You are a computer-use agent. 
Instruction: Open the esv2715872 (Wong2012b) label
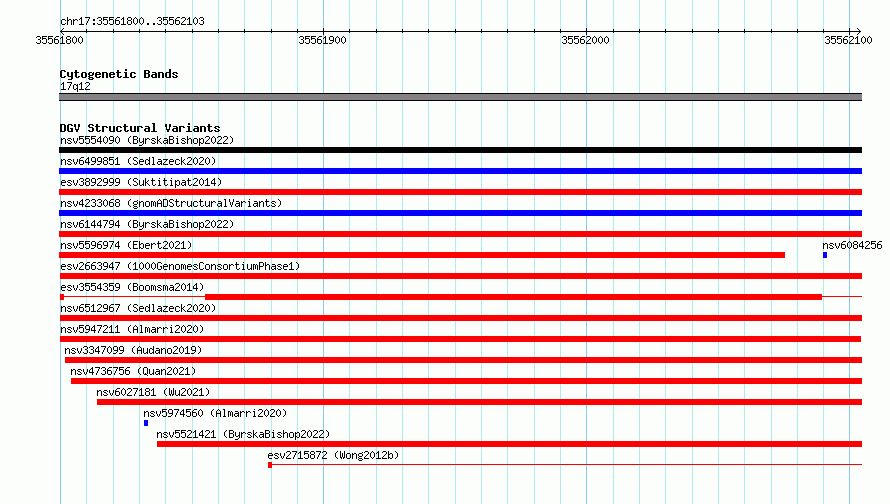click(x=333, y=455)
